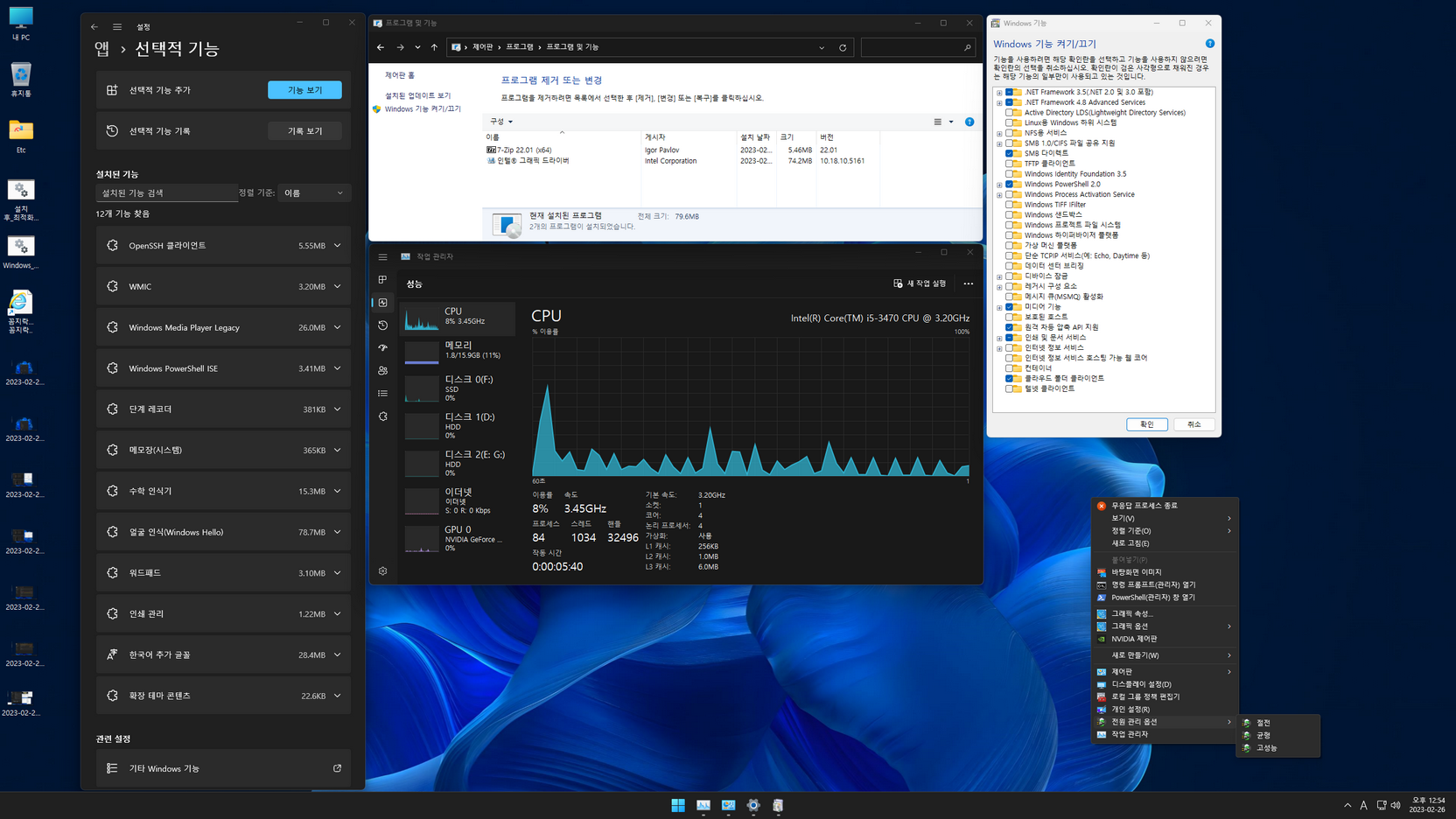Screen dimensions: 1456x819
Task: Open Task Manager Processes page icon
Action: [x=382, y=280]
